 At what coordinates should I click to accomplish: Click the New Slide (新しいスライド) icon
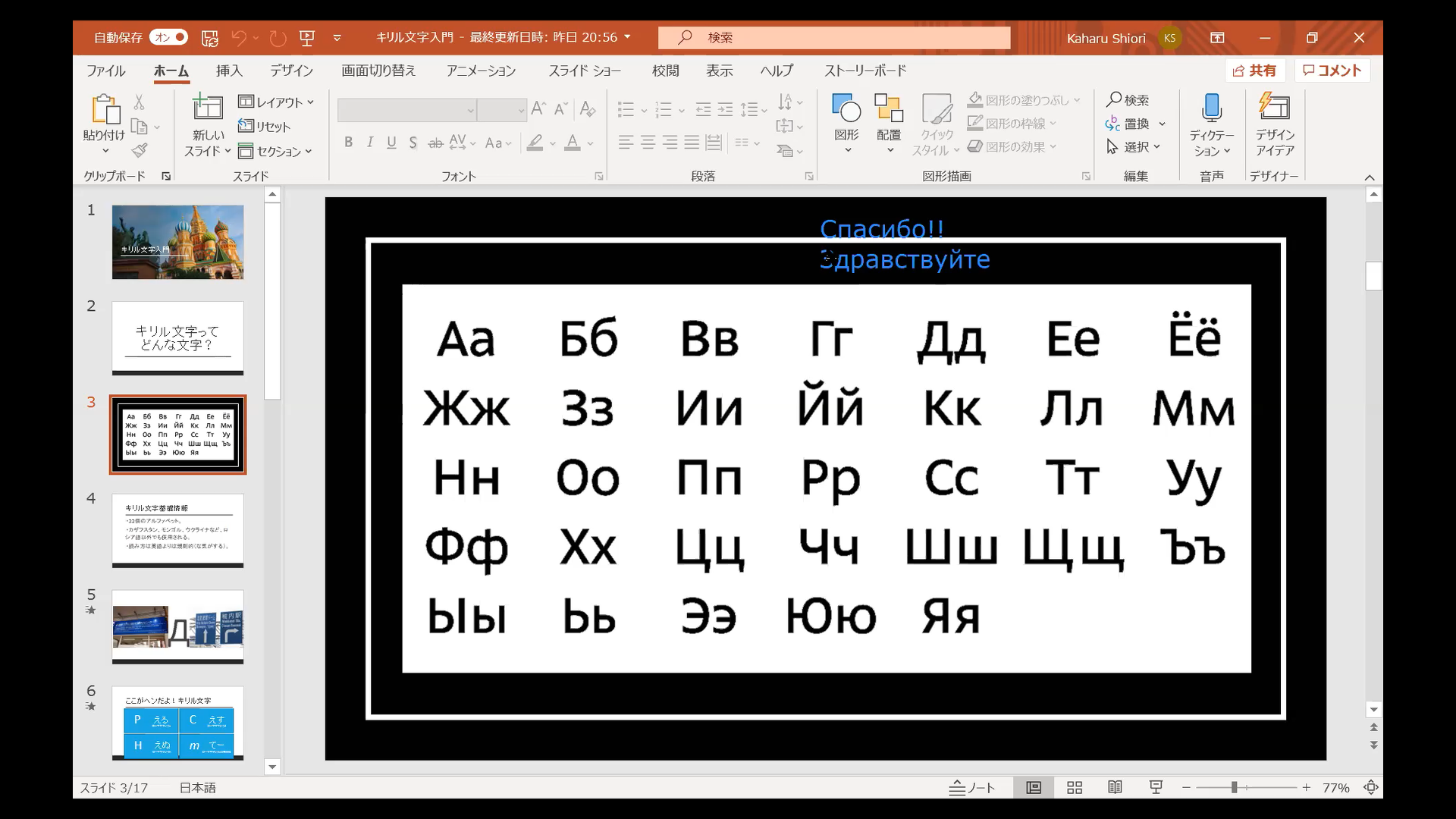pyautogui.click(x=207, y=108)
